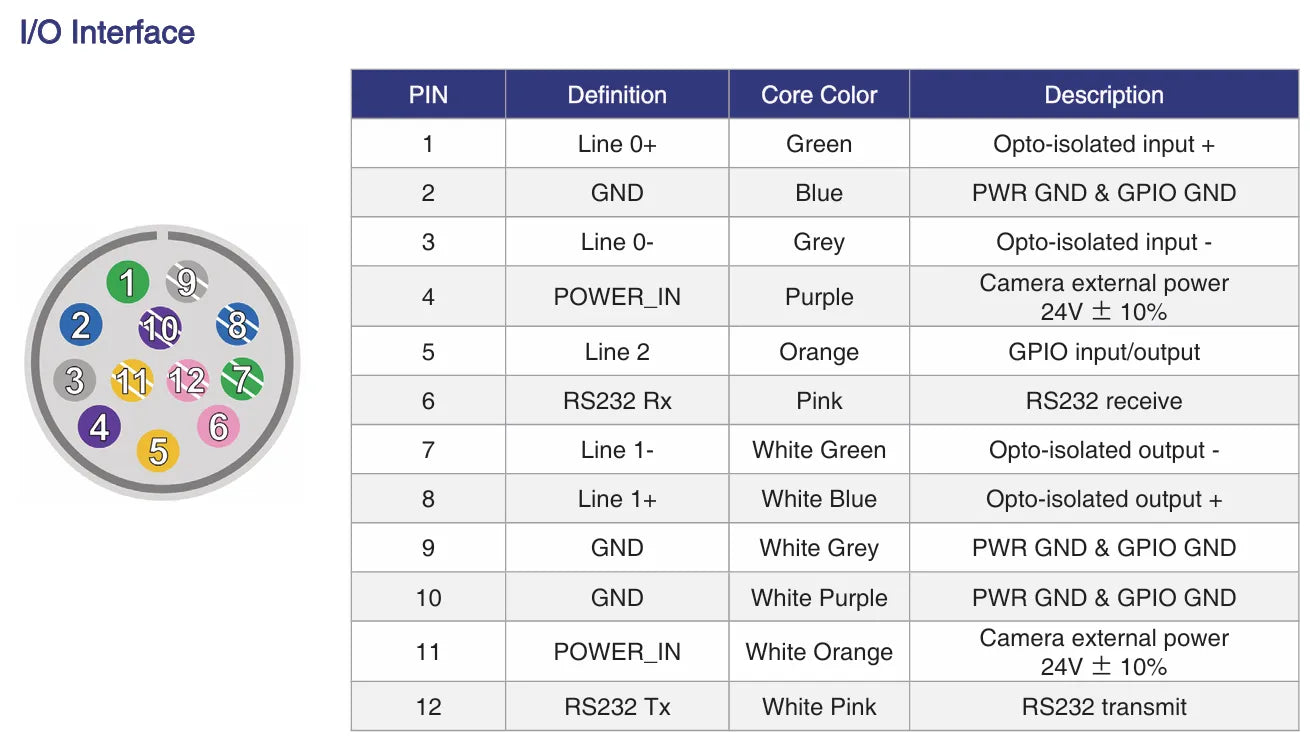The width and height of the screenshot is (1310, 740).
Task: Click white-grey striped pin 9 on the connector
Action: coord(186,282)
